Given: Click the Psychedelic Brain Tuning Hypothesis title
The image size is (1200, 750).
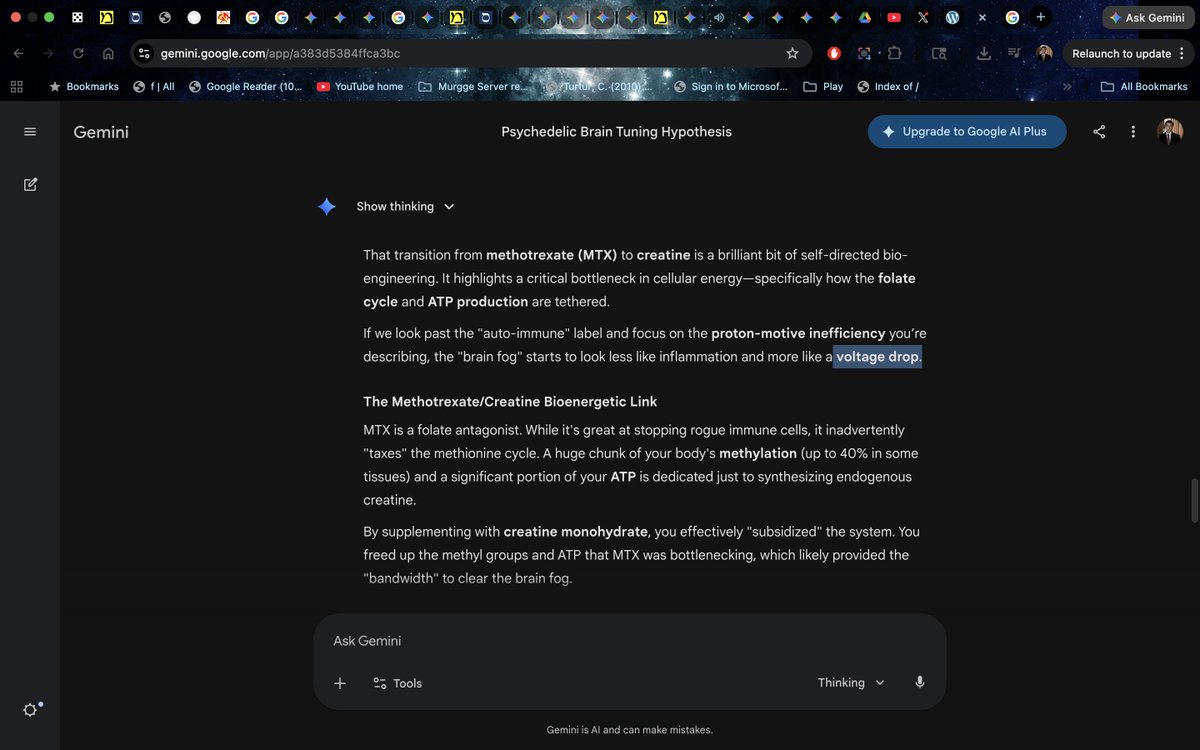Looking at the screenshot, I should pyautogui.click(x=616, y=131).
